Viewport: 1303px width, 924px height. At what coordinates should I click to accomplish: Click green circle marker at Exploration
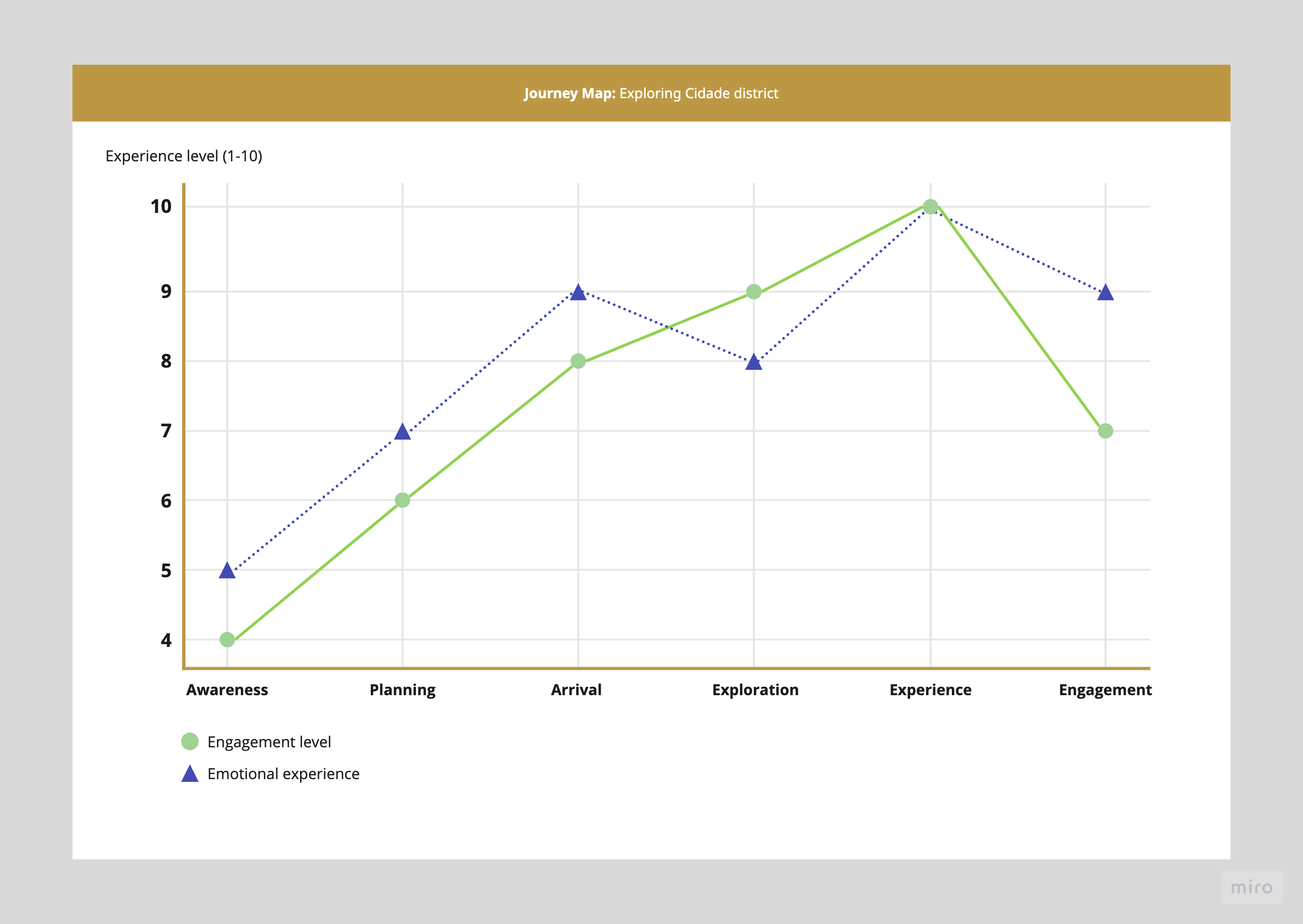(754, 292)
